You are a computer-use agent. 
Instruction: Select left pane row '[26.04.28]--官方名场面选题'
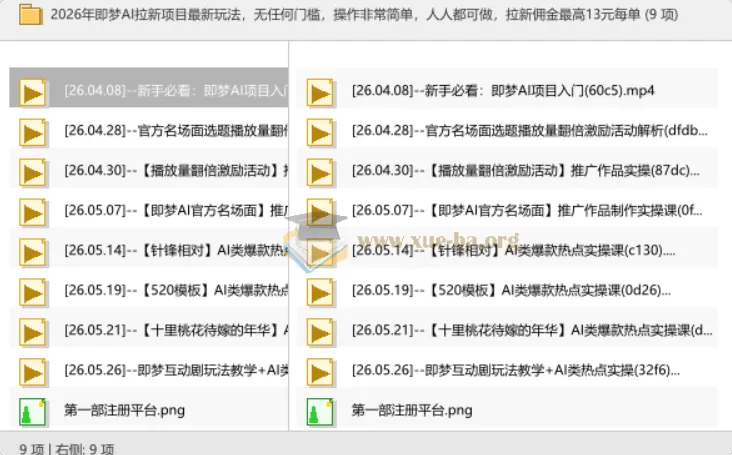pos(148,128)
